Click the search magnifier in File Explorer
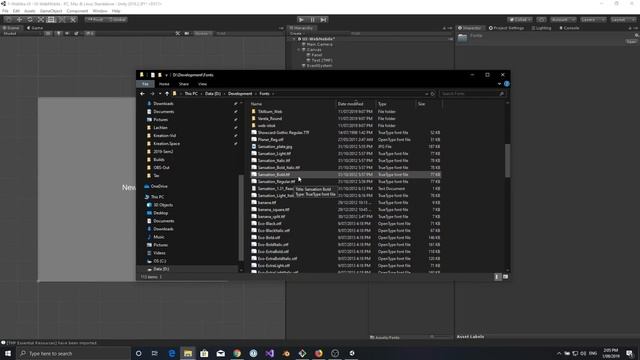The width and height of the screenshot is (640, 360). [501, 94]
